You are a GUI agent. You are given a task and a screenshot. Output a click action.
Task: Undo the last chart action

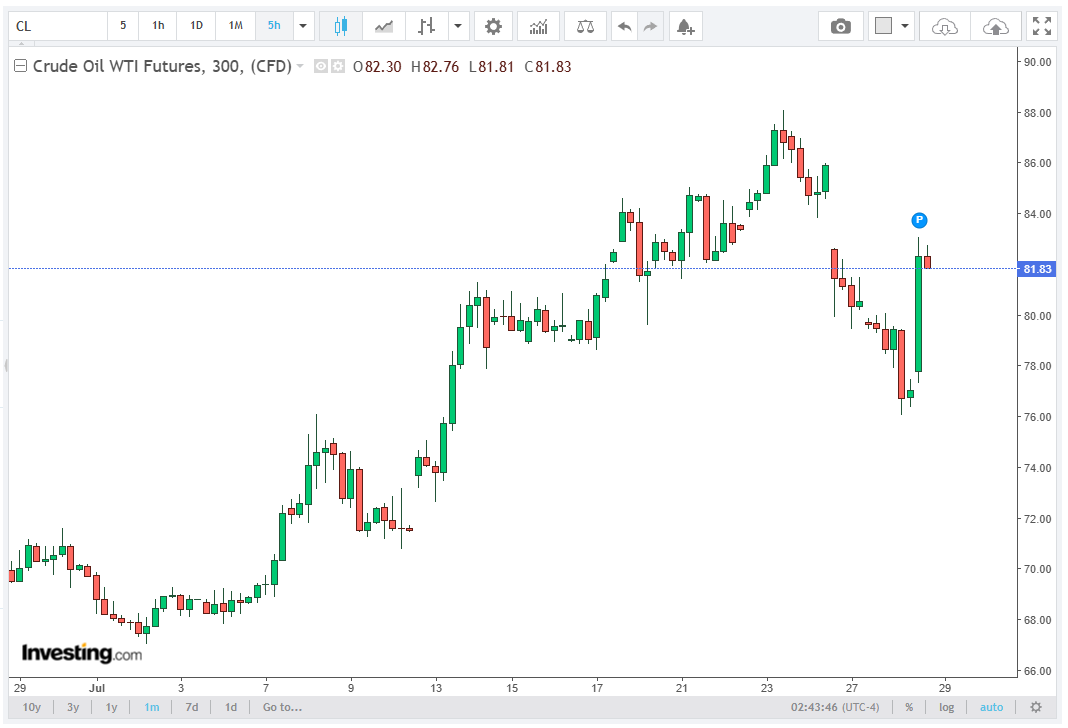(624, 26)
